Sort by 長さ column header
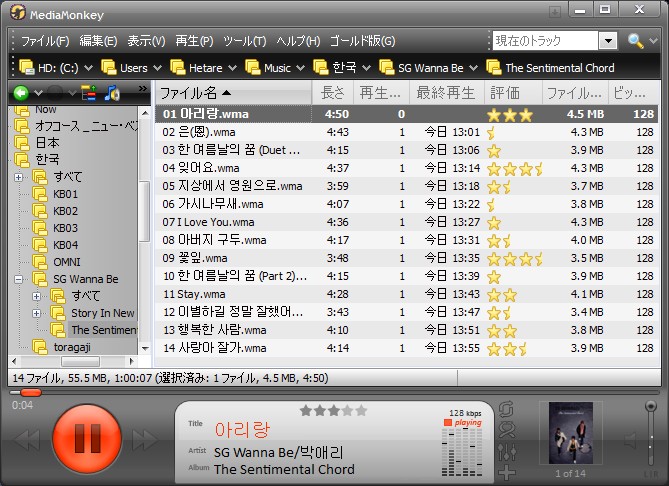Image resolution: width=669 pixels, height=486 pixels. tap(333, 93)
